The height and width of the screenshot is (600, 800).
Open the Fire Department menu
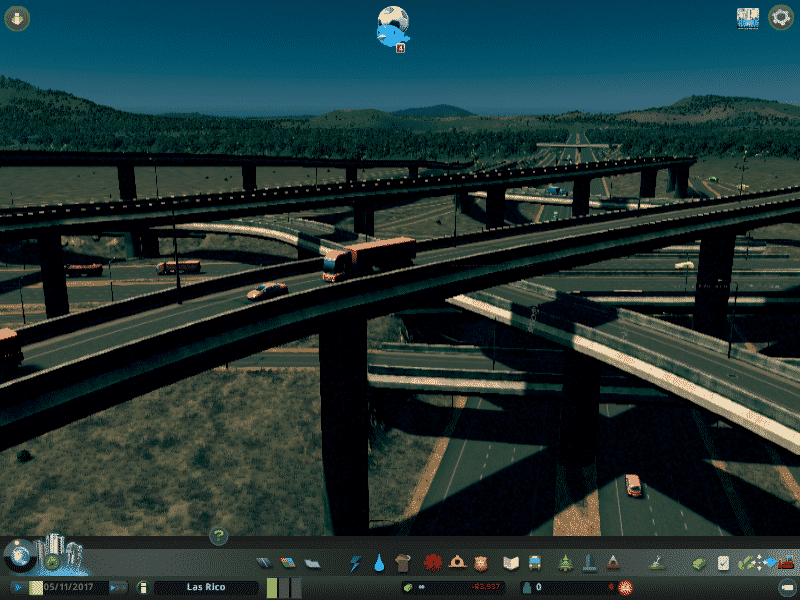coord(457,563)
